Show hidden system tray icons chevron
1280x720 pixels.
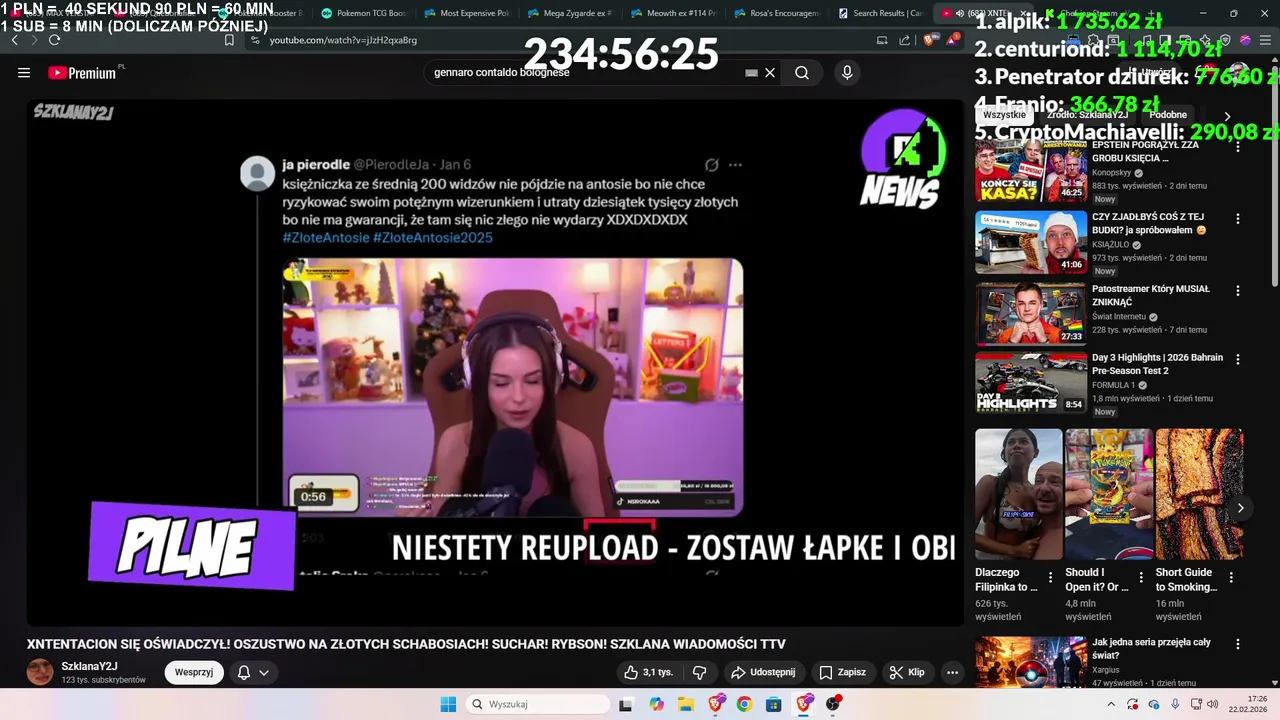coord(1110,704)
